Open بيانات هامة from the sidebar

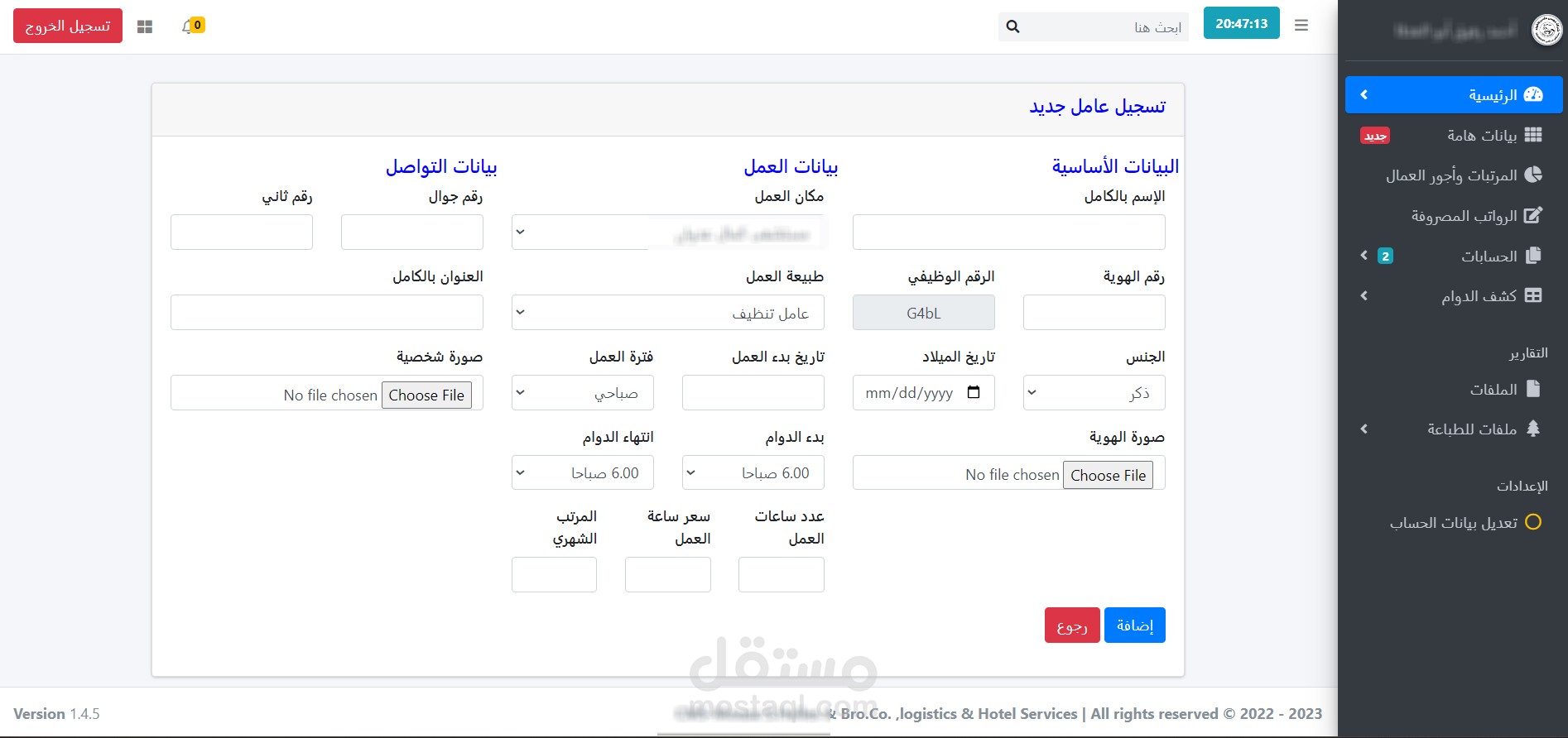1454,135
